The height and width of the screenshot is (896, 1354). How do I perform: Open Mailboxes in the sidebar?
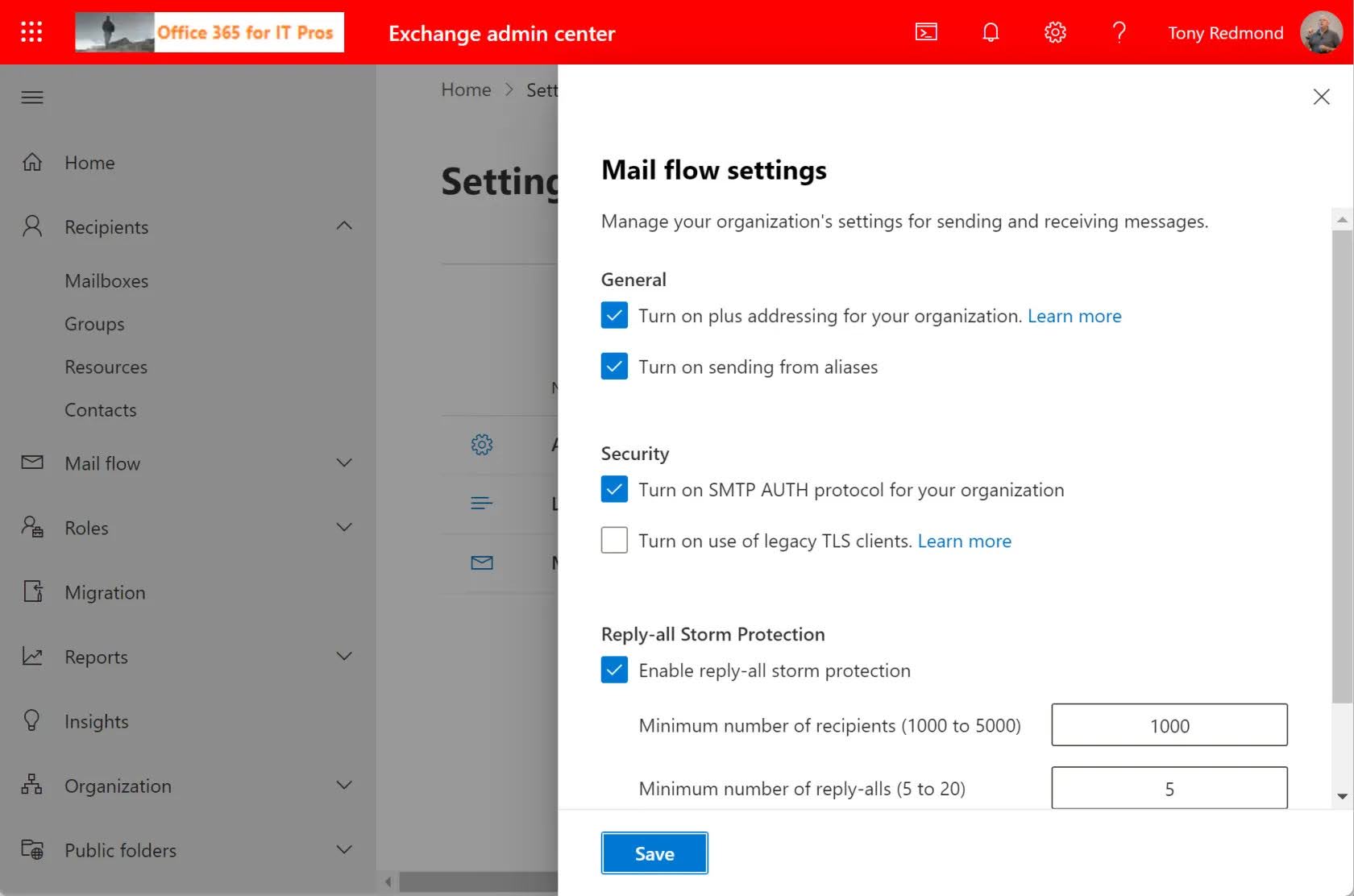[x=106, y=281]
